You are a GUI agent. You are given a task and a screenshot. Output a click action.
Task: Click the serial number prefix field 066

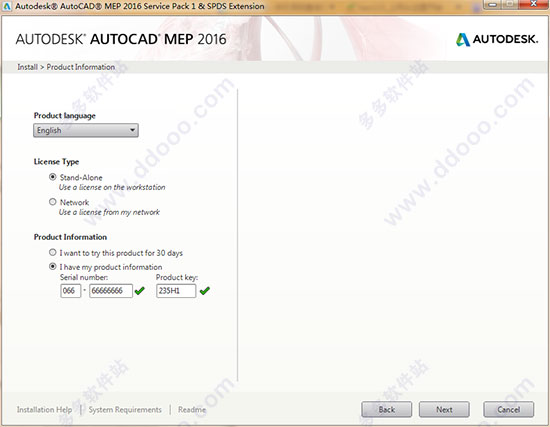(x=71, y=291)
